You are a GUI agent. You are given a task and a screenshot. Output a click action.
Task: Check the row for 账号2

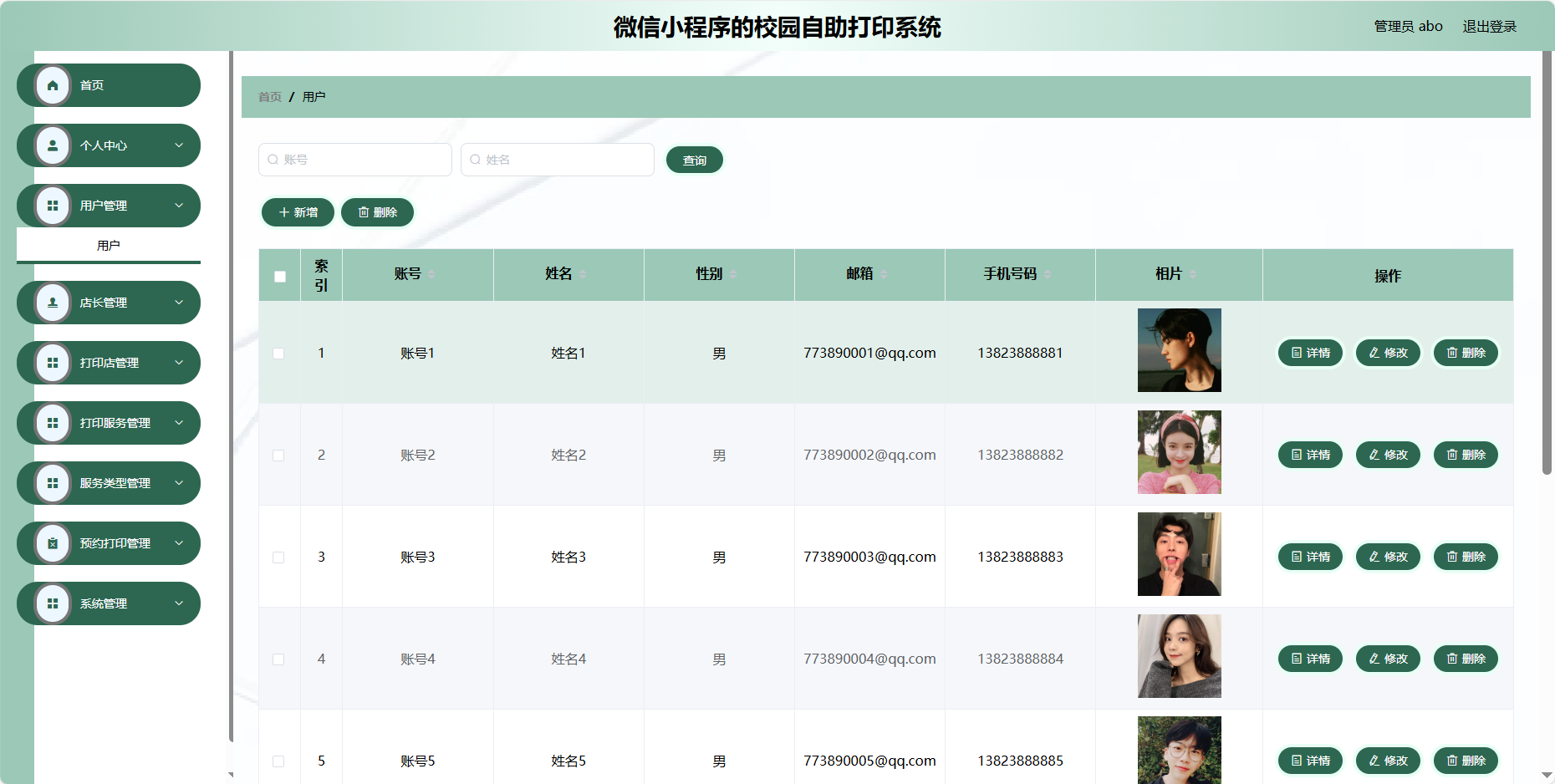(x=278, y=456)
